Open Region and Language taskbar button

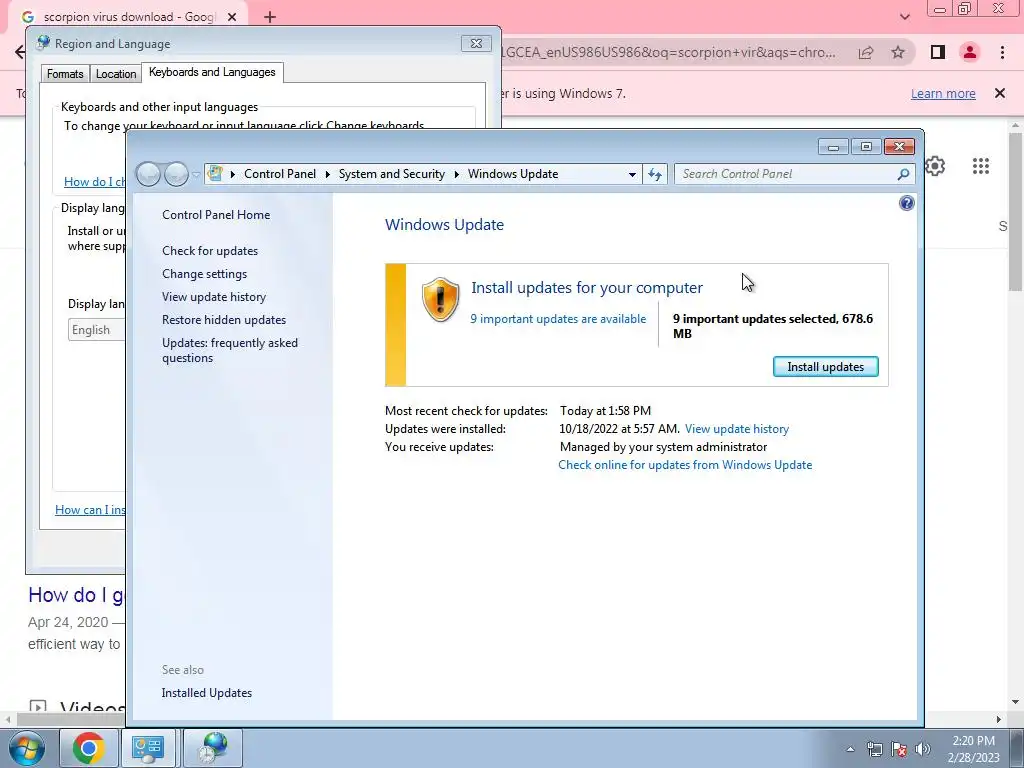tap(213, 748)
